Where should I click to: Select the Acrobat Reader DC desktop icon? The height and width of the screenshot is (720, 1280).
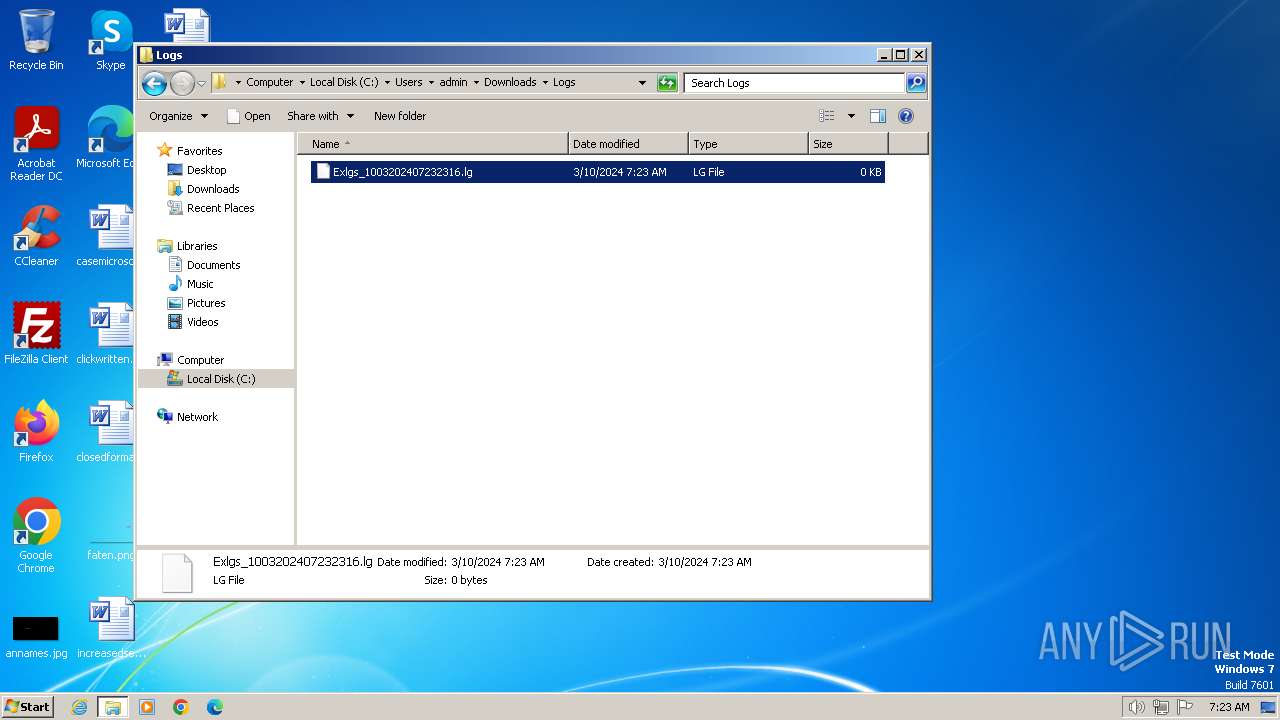[x=36, y=144]
